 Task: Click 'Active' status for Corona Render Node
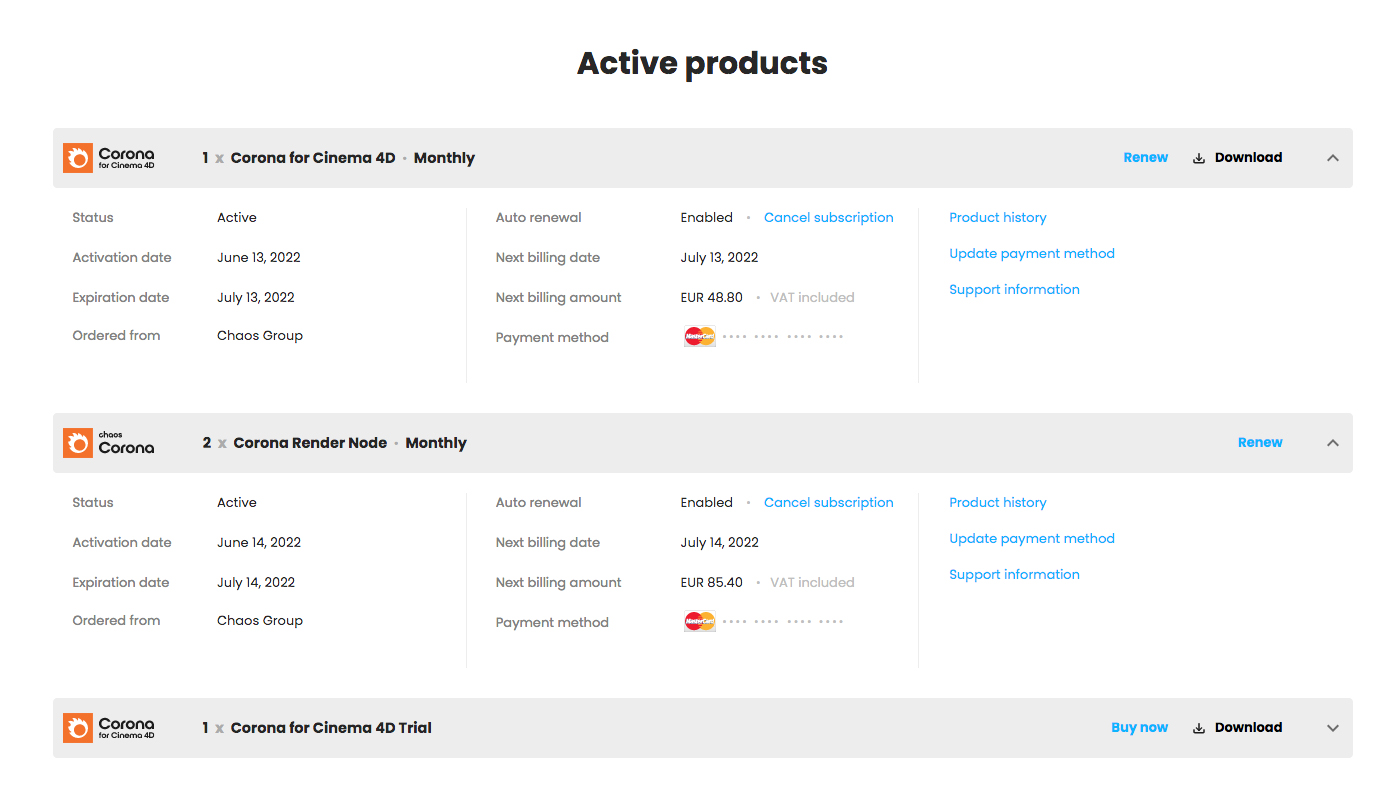tap(237, 502)
